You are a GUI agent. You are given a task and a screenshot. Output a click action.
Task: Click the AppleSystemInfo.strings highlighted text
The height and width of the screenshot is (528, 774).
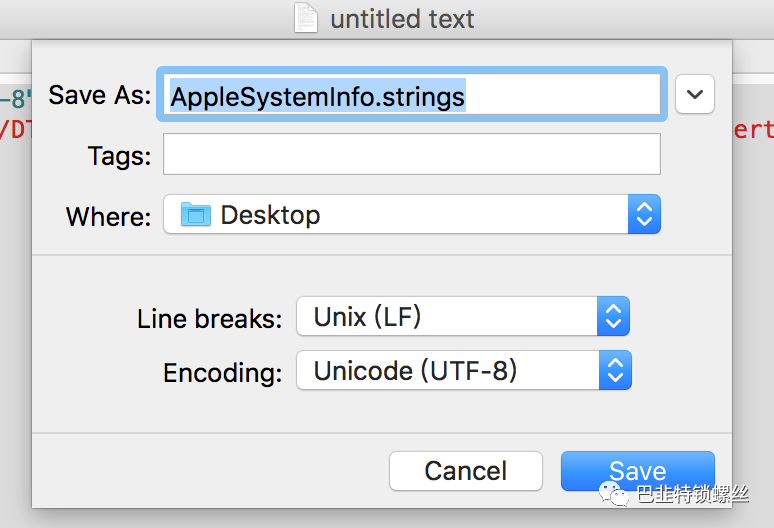pos(317,96)
